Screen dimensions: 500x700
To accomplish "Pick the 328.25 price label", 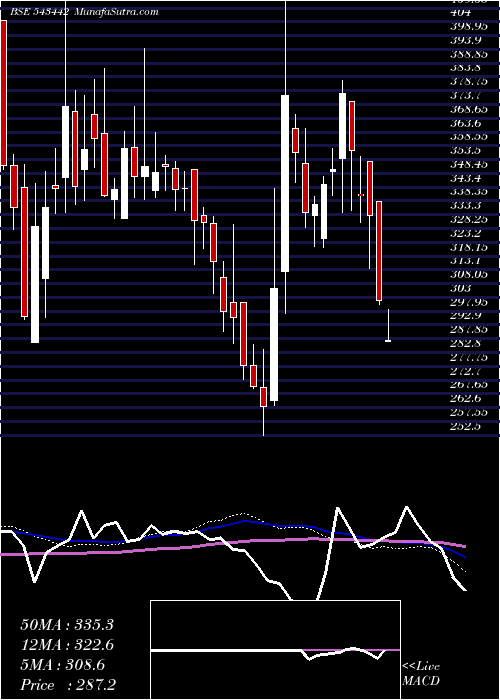I will (x=469, y=219).
